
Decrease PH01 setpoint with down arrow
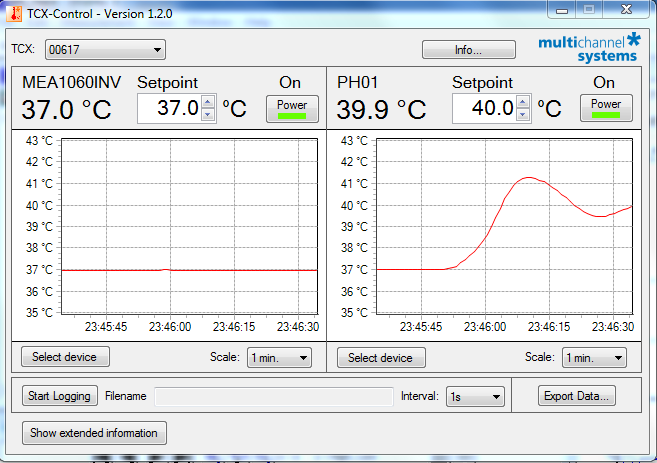click(x=523, y=115)
